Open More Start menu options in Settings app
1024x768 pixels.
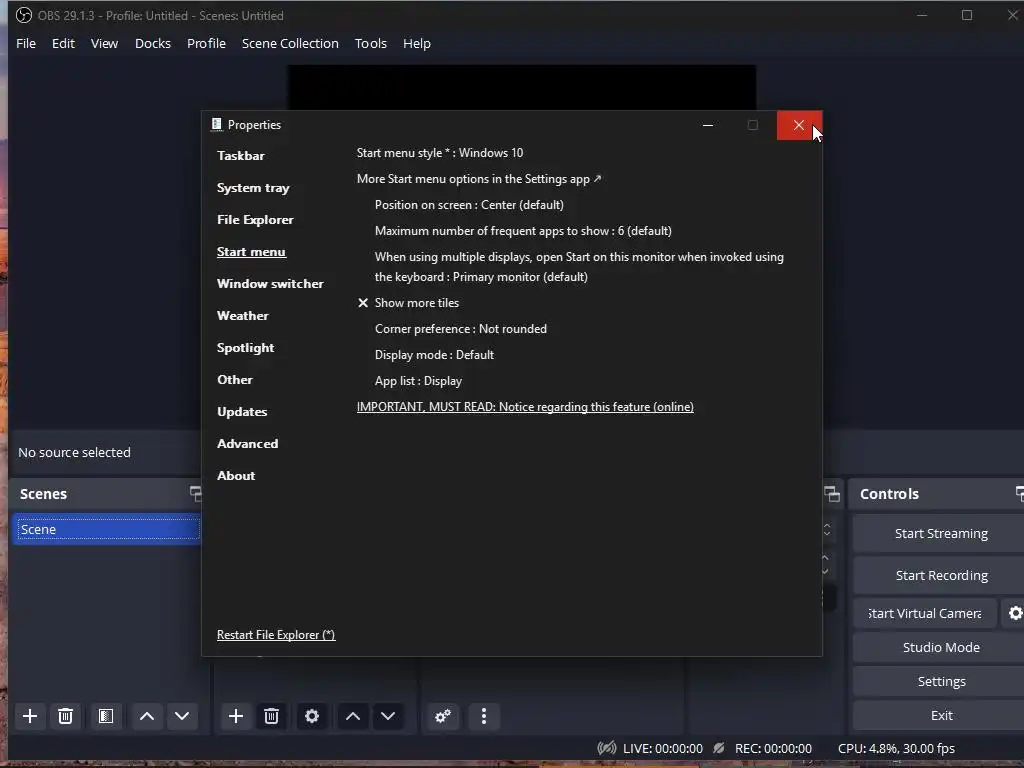[x=479, y=179]
